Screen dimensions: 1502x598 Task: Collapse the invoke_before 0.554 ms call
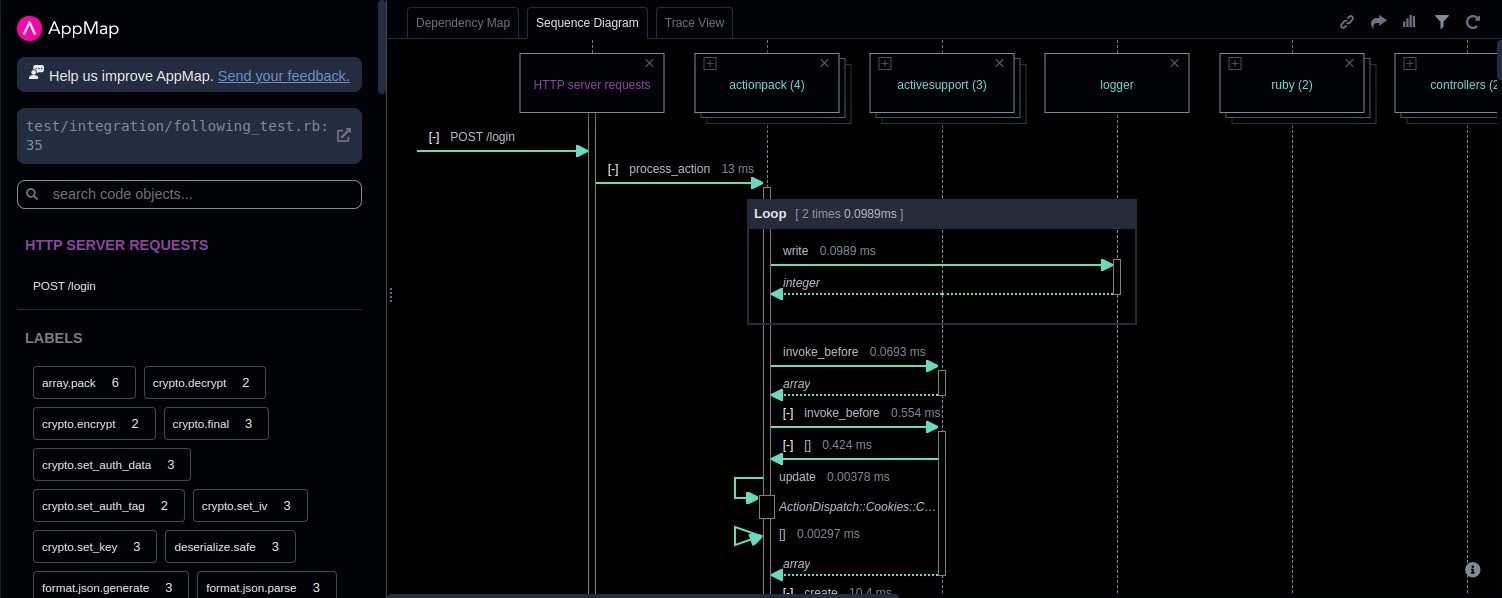(788, 413)
